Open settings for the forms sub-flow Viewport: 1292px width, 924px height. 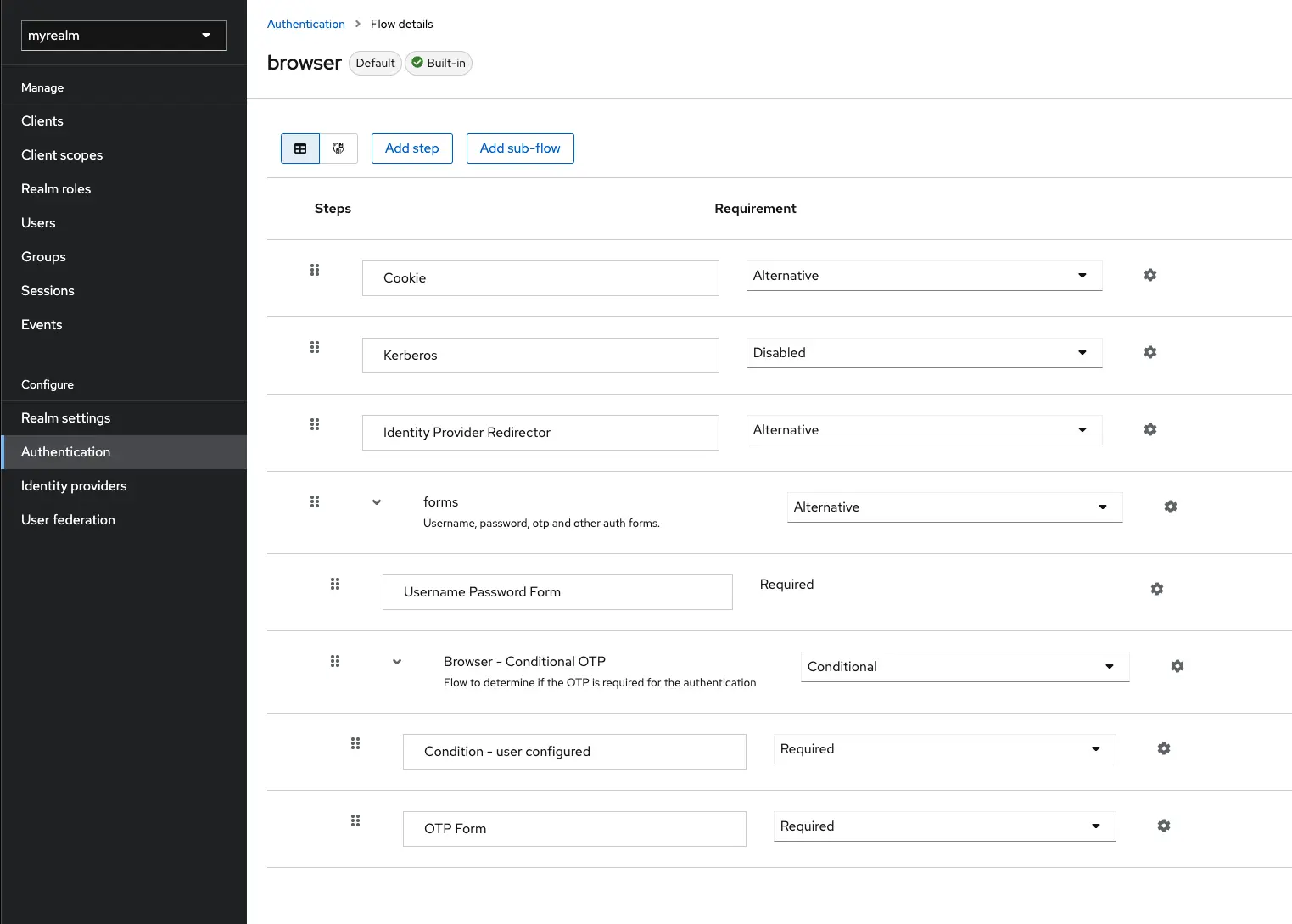pyautogui.click(x=1170, y=506)
